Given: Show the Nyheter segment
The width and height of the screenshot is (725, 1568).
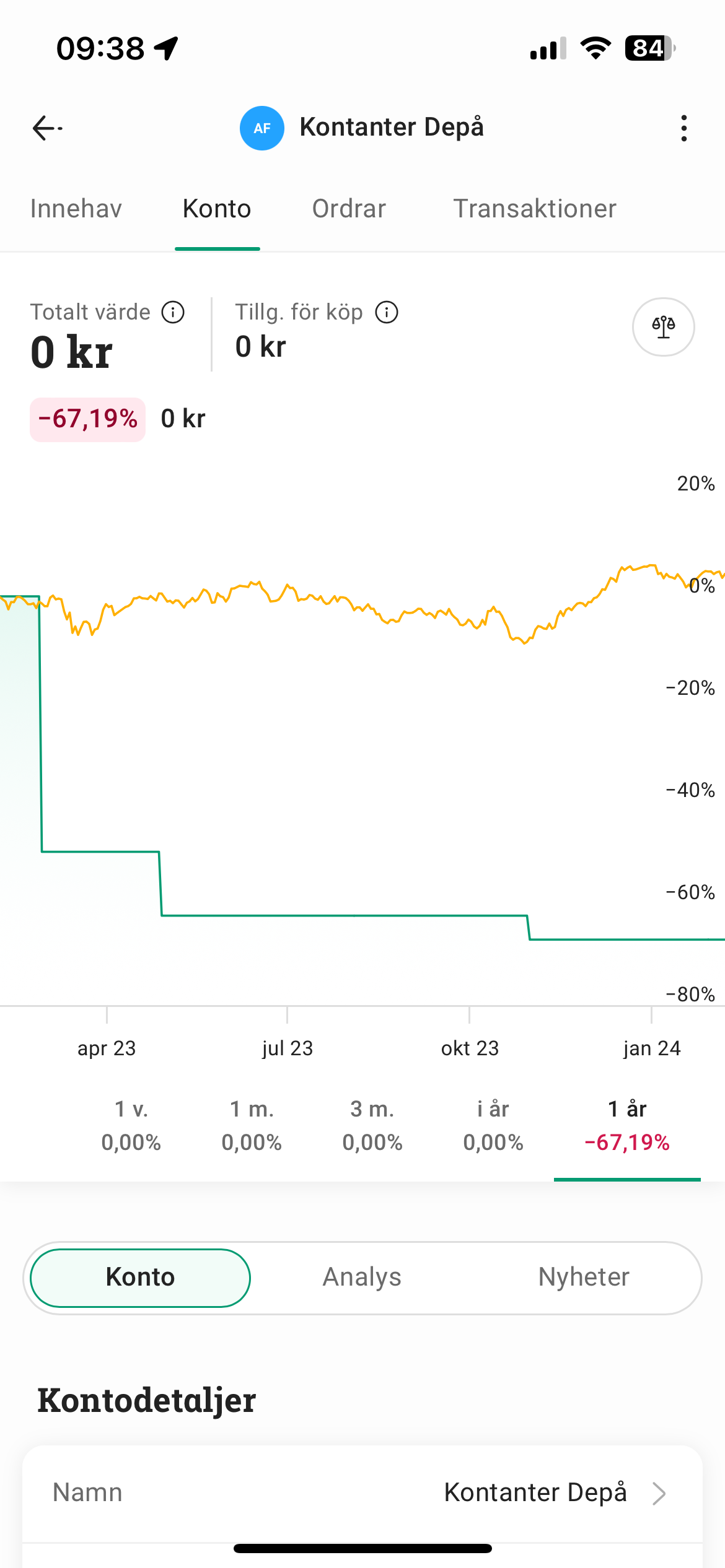Looking at the screenshot, I should [584, 1277].
